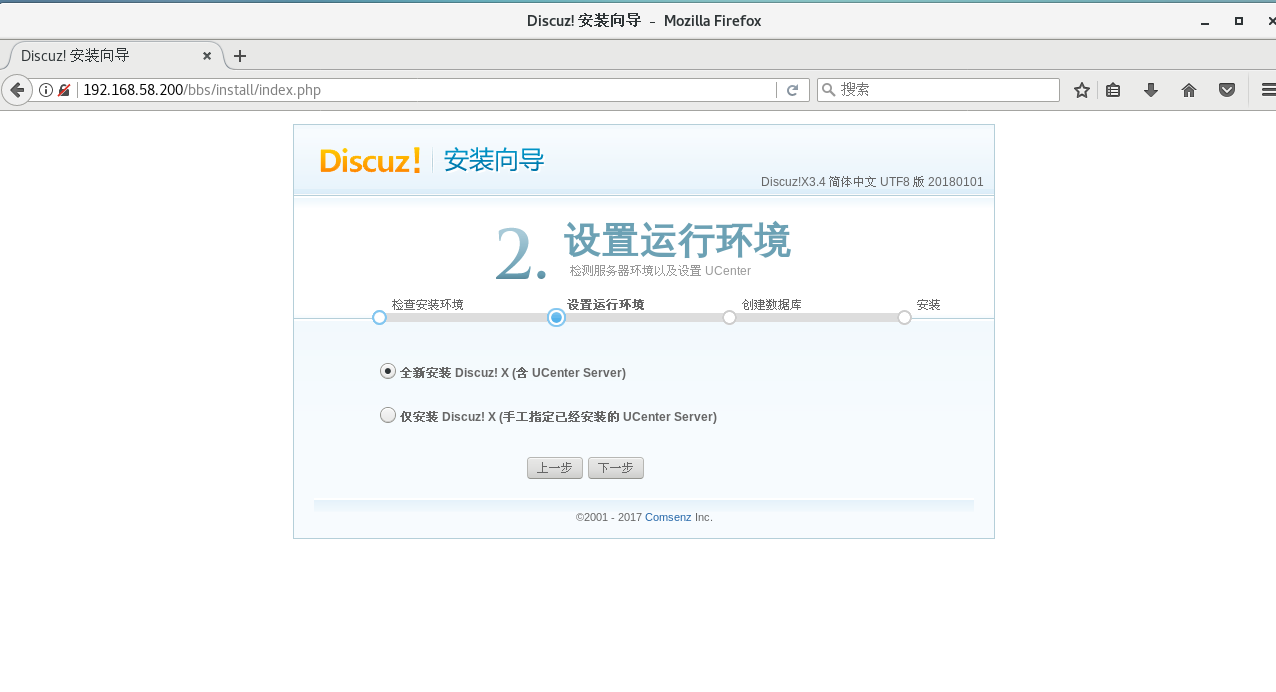Screen dimensions: 1276x692
Task: Click the 创建数据库 step marker
Action: click(729, 318)
